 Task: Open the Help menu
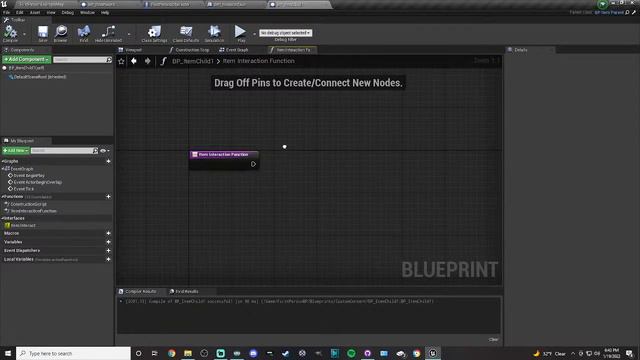(105, 13)
